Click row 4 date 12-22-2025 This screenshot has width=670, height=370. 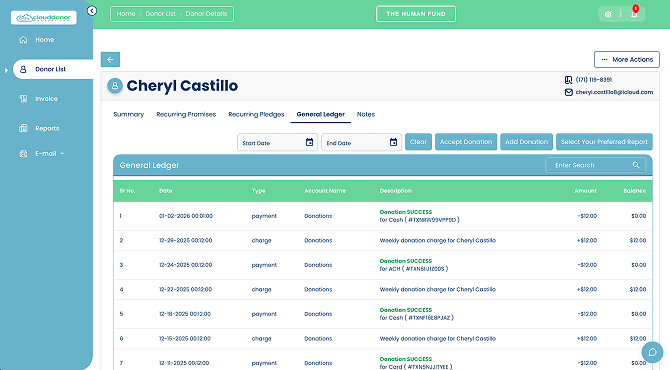tap(185, 290)
